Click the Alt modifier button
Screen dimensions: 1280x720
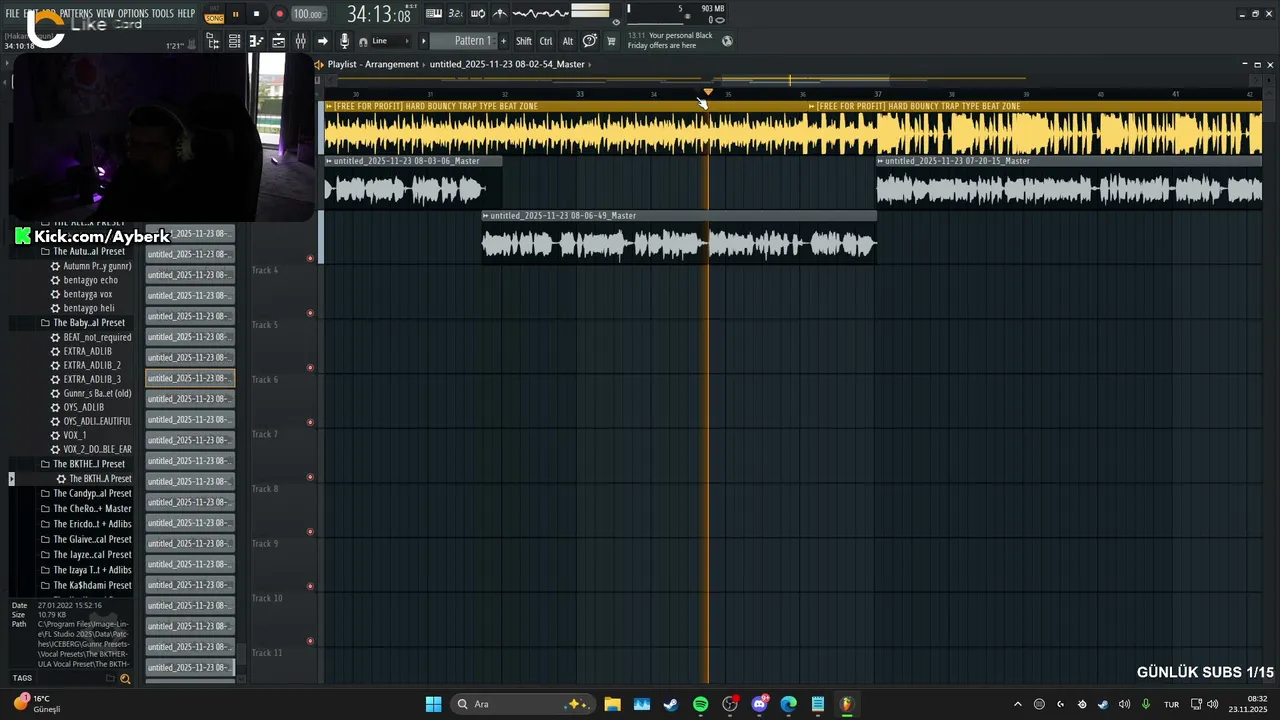point(568,41)
